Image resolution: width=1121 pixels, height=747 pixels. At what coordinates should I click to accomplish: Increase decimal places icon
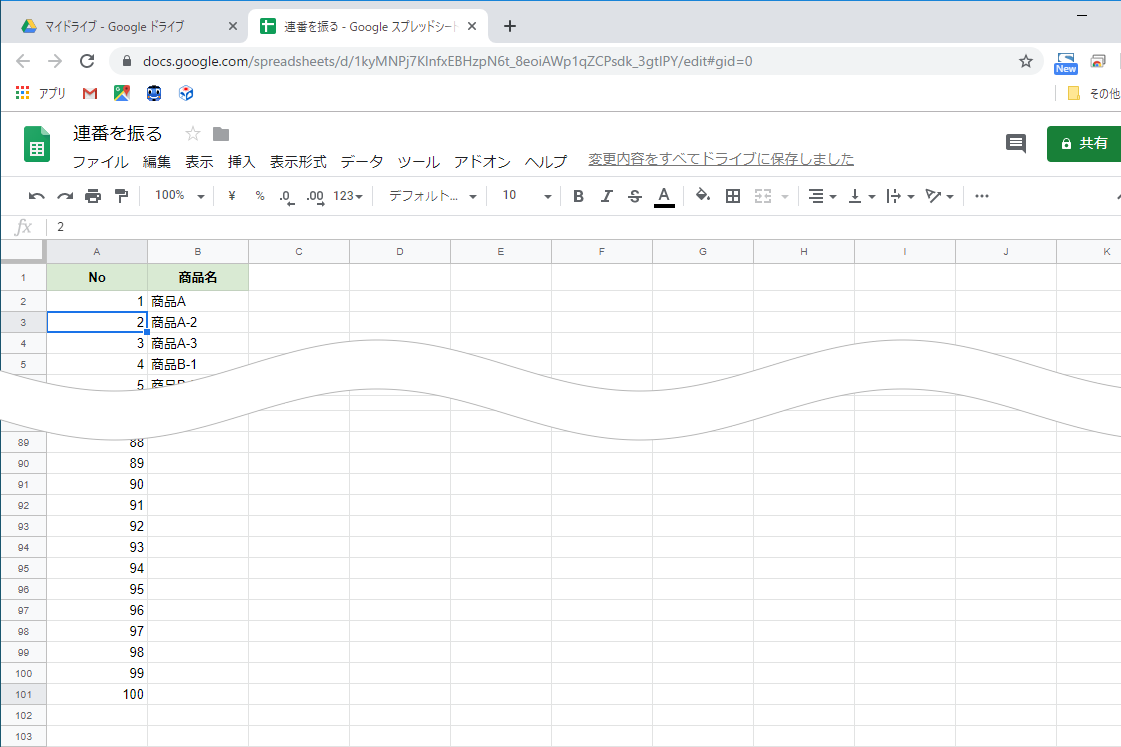(x=315, y=197)
